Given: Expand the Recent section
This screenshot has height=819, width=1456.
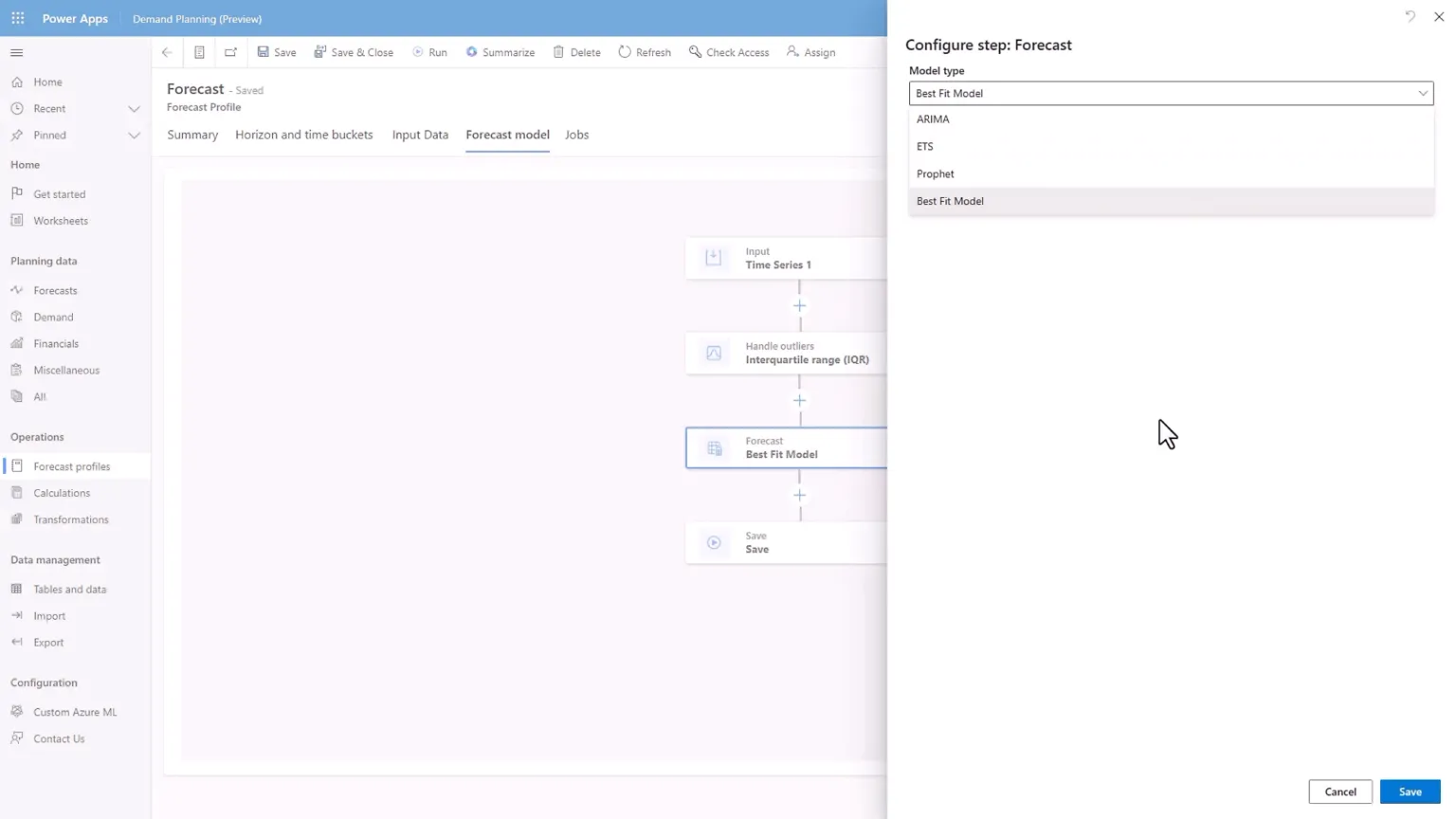Looking at the screenshot, I should point(132,108).
